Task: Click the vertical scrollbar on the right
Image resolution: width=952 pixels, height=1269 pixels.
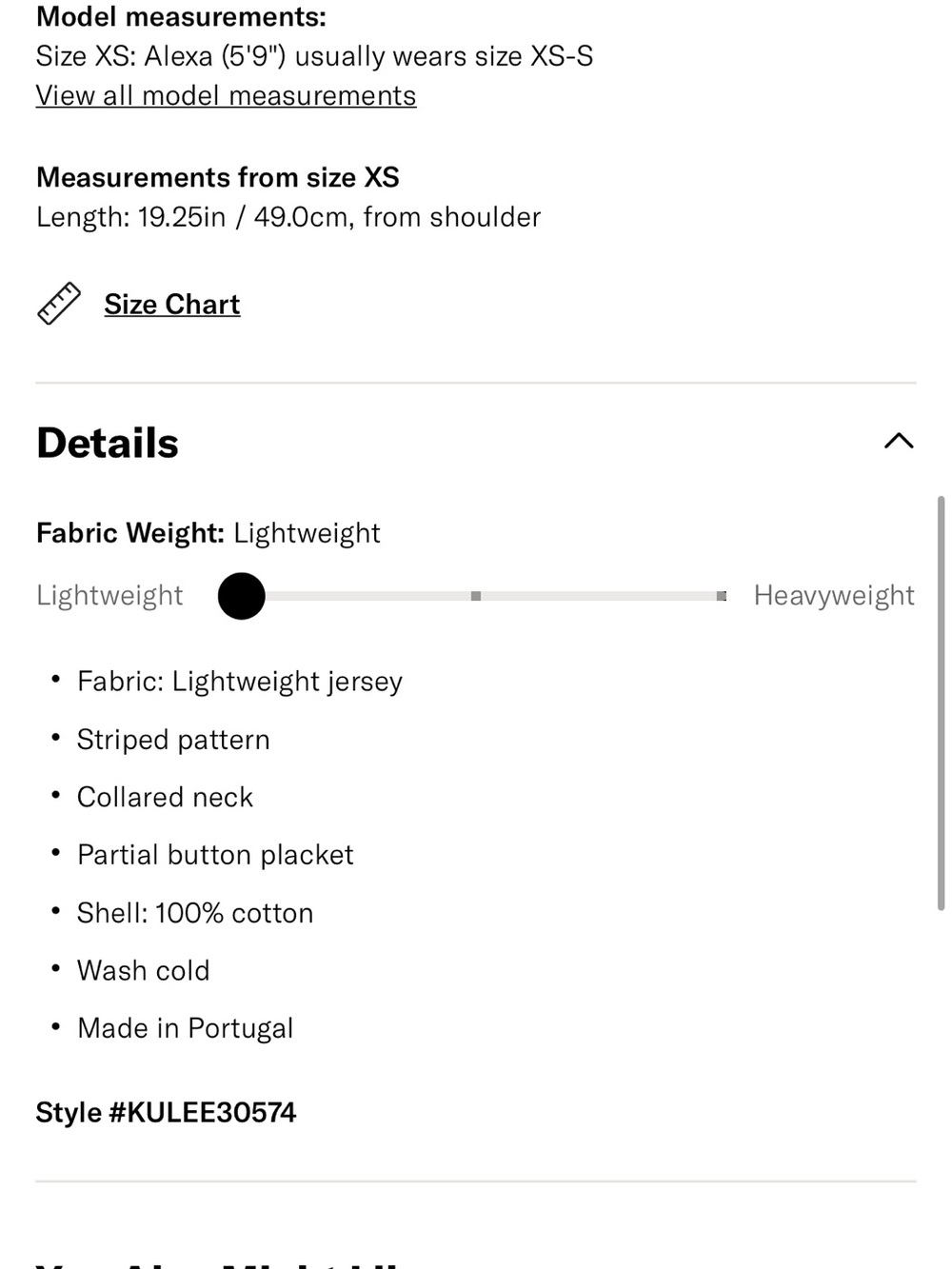Action: click(941, 704)
